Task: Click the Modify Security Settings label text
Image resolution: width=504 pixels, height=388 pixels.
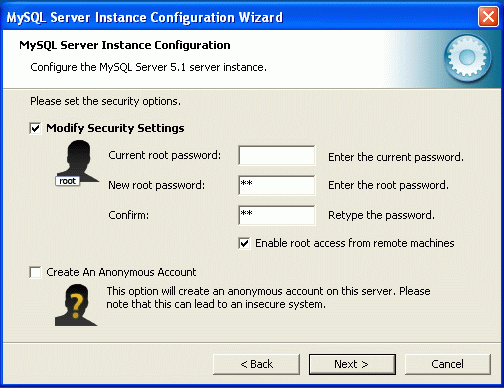Action: point(115,128)
